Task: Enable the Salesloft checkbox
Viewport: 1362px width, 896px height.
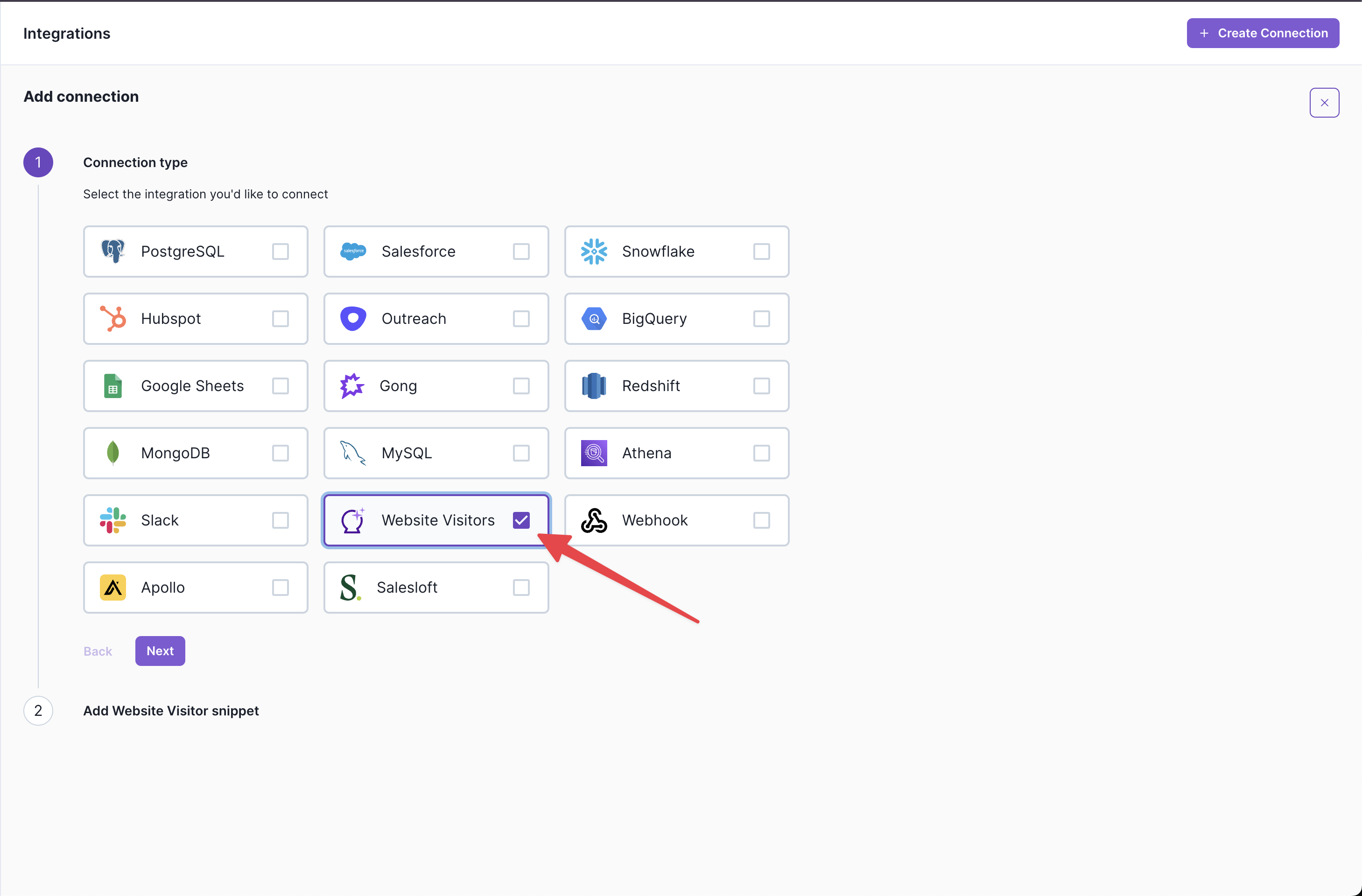Action: point(521,588)
